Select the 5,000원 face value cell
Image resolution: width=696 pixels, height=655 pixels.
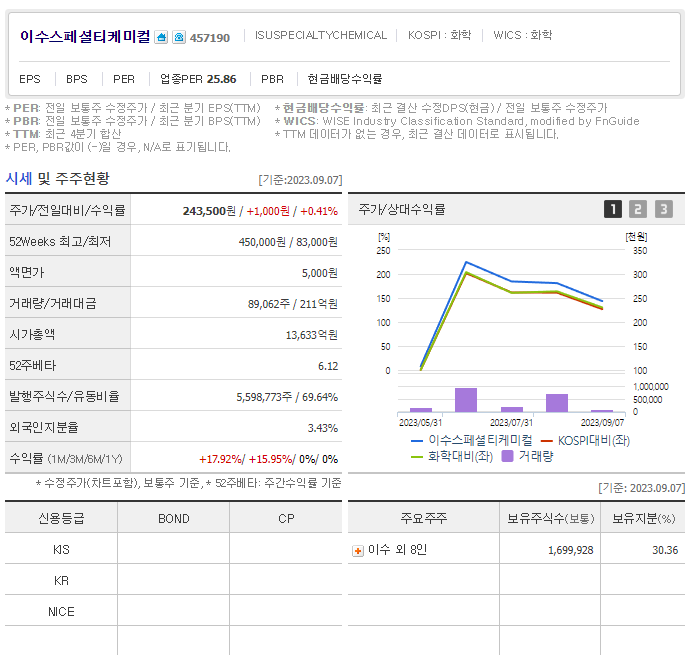pyautogui.click(x=320, y=273)
